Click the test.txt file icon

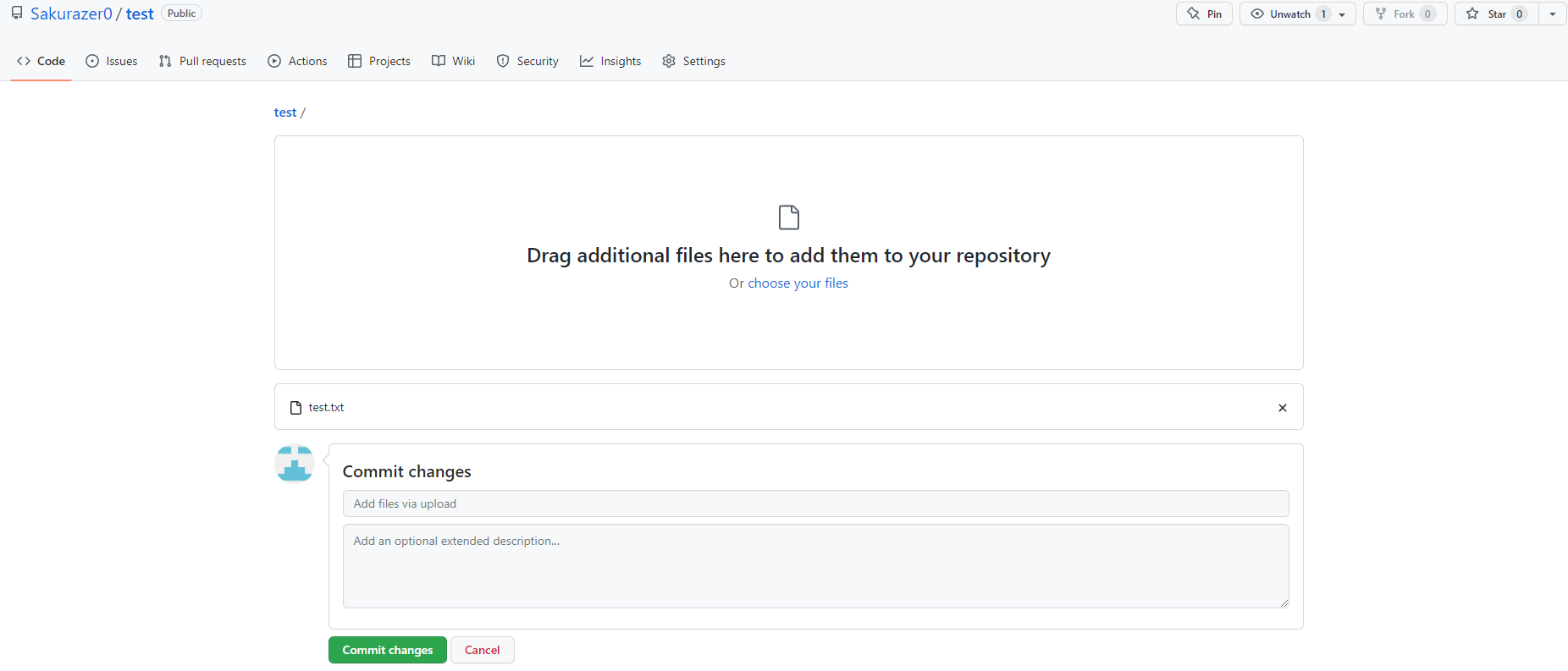(x=295, y=408)
